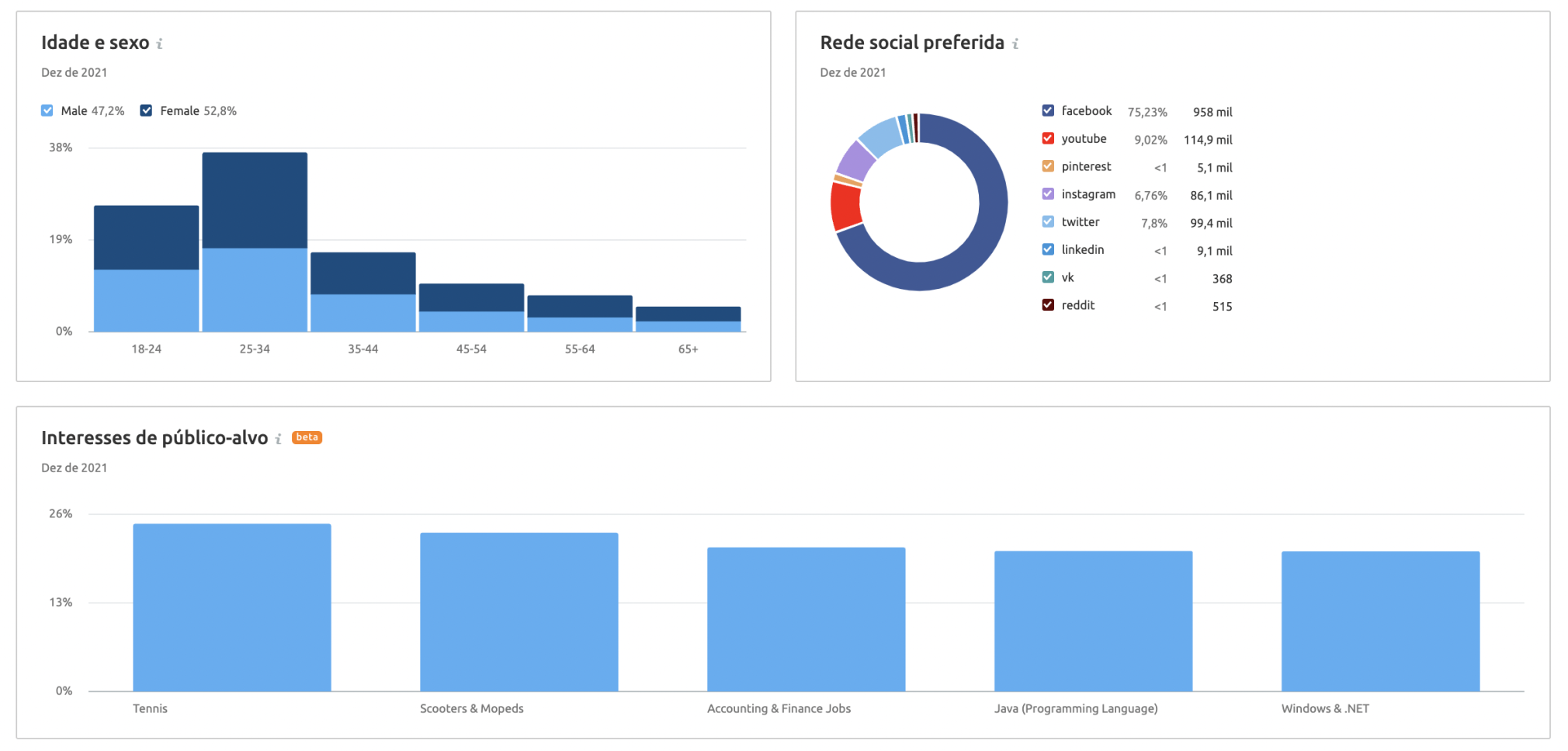Disable the twitter checkbox in the legend
Image resolution: width=1568 pixels, height=751 pixels.
click(x=1046, y=221)
